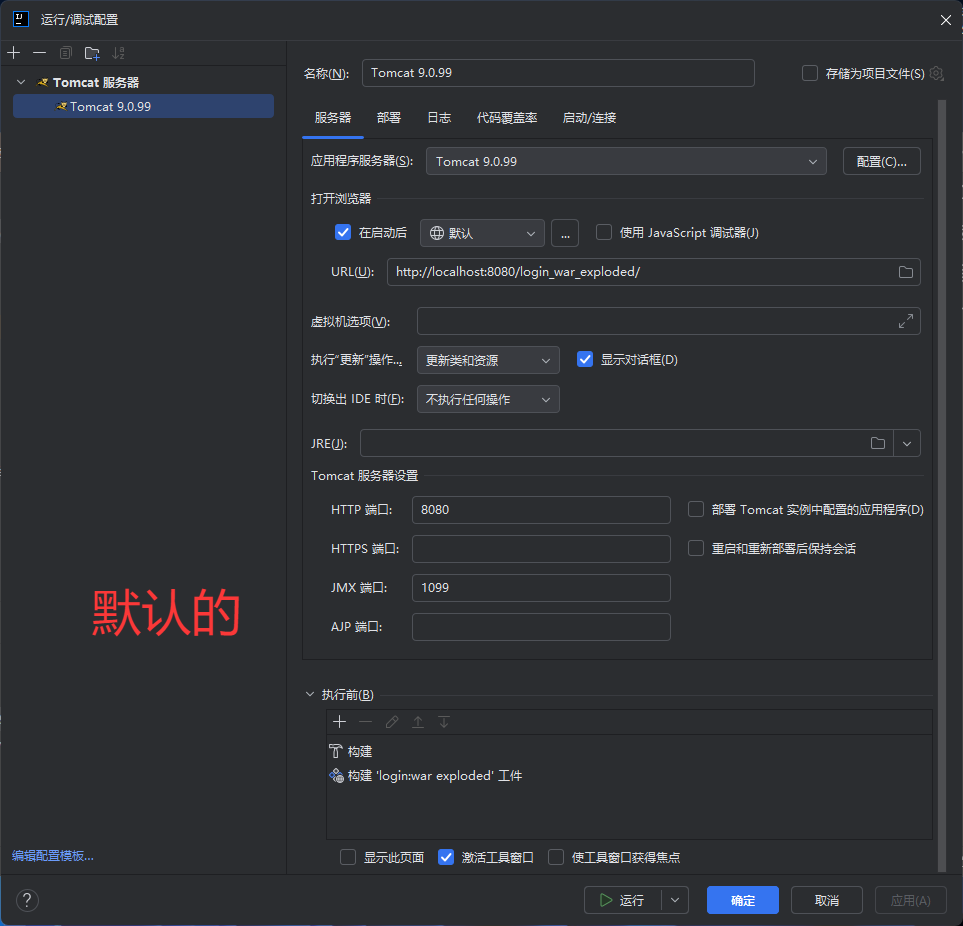Switch to 启动/连接 tab

pos(590,118)
